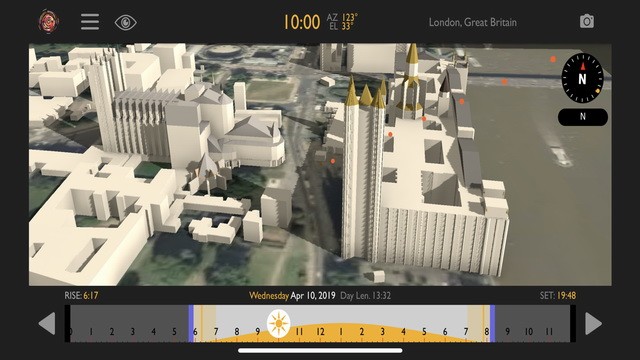Click the 10:00 time display
Image resolution: width=640 pixels, height=360 pixels.
[x=302, y=22]
